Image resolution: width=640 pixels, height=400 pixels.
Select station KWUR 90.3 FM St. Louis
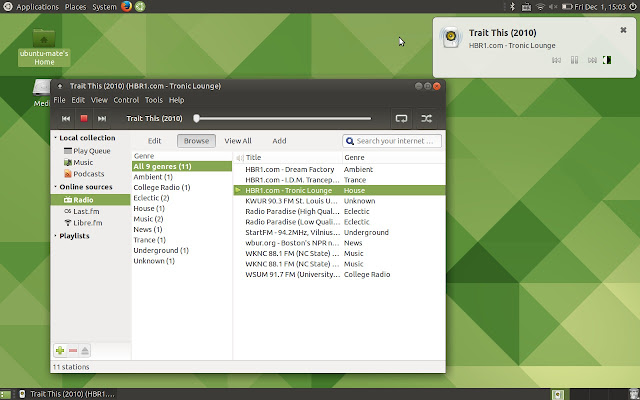click(340, 201)
